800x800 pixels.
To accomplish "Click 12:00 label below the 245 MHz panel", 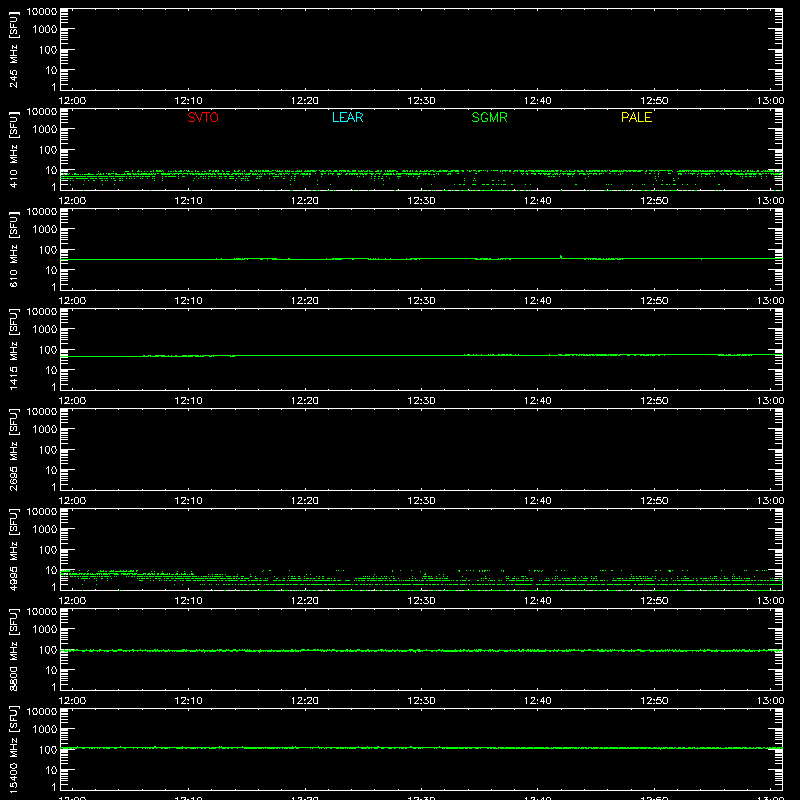I will pyautogui.click(x=72, y=101).
